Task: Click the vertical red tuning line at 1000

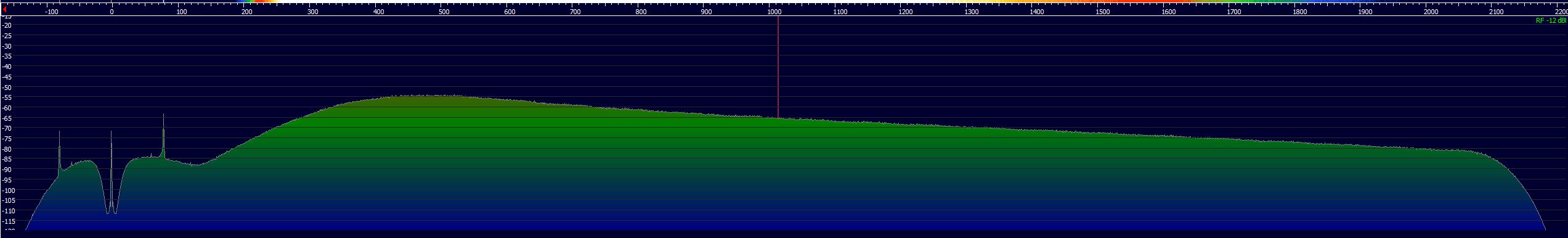Action: pos(778,67)
